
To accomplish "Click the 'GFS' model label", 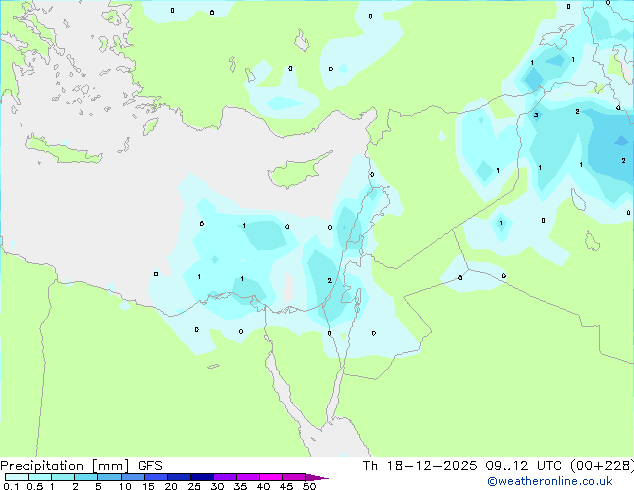I will coord(150,466).
